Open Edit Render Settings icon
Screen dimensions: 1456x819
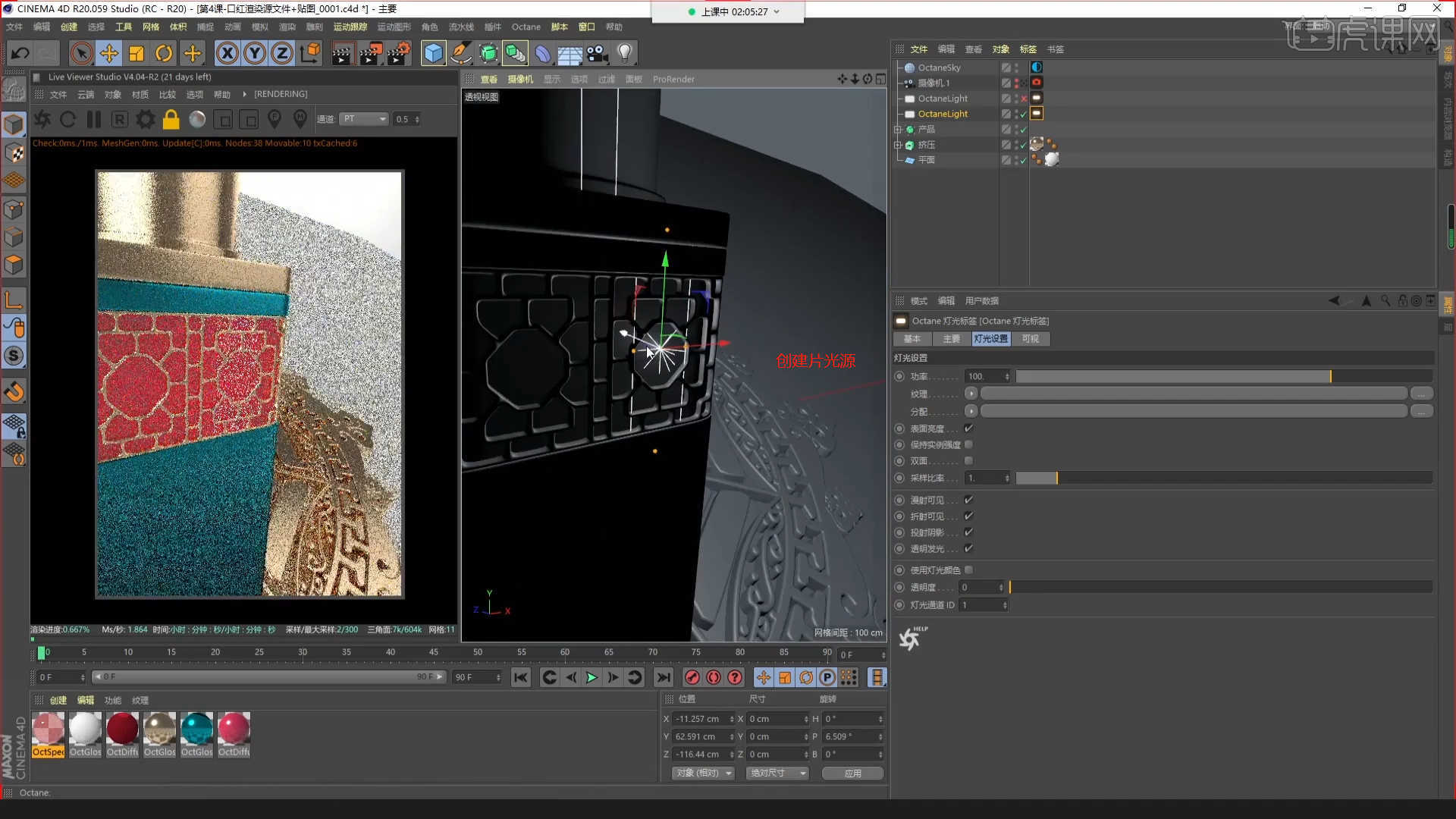398,53
